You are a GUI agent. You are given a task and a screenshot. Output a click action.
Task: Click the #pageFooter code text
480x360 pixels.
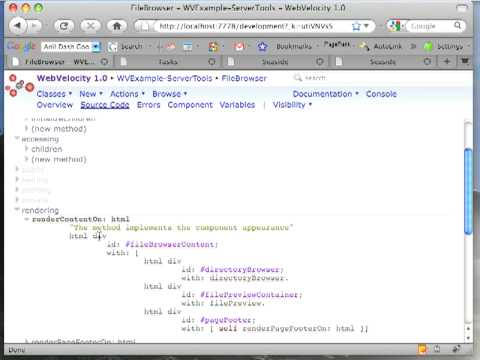(228, 320)
